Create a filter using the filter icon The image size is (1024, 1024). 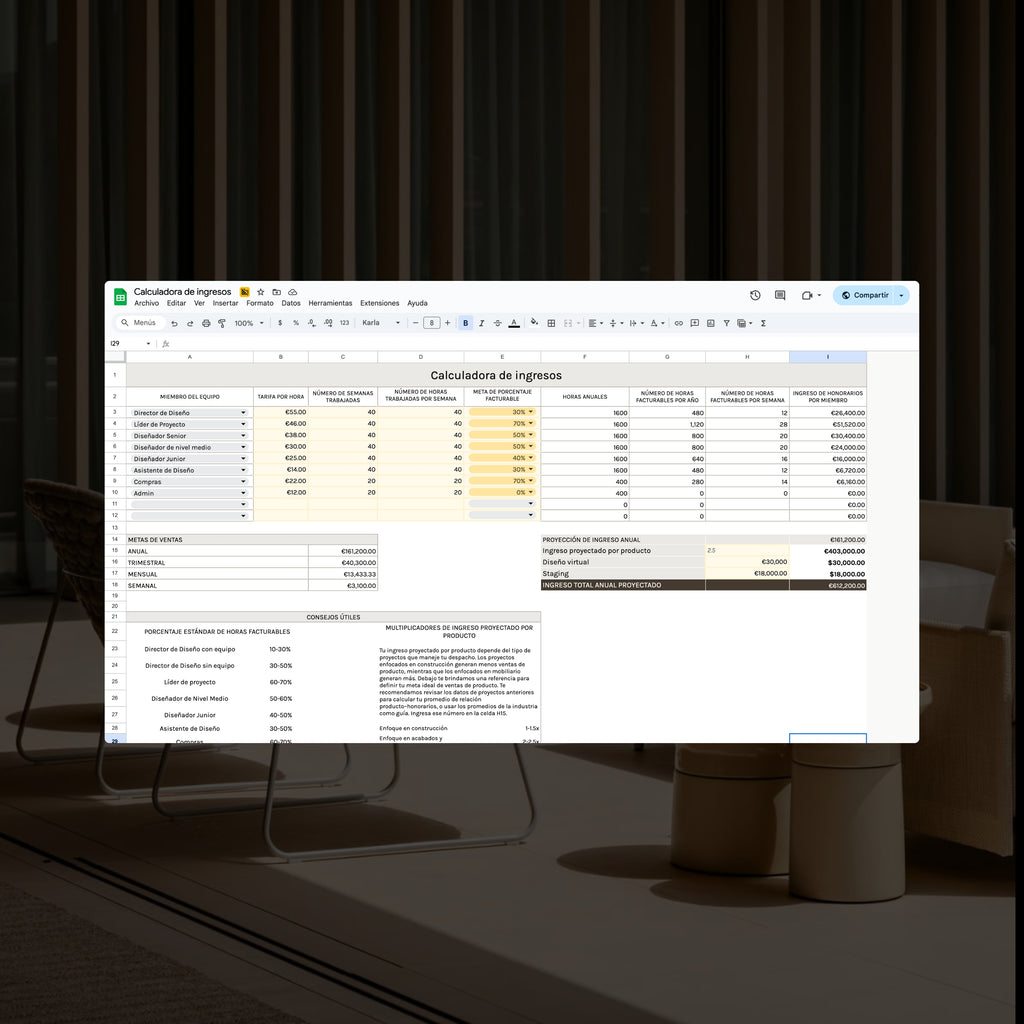pyautogui.click(x=726, y=322)
